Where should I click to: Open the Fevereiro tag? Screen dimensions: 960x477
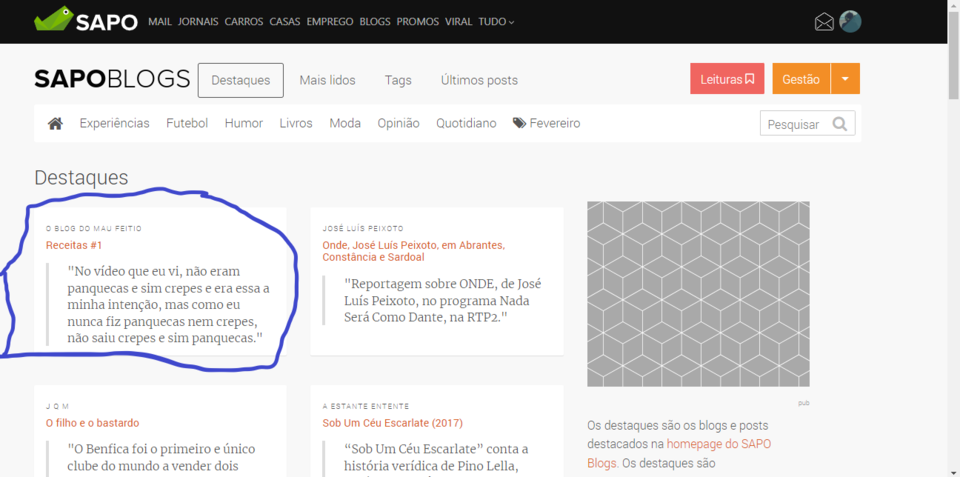(x=547, y=124)
